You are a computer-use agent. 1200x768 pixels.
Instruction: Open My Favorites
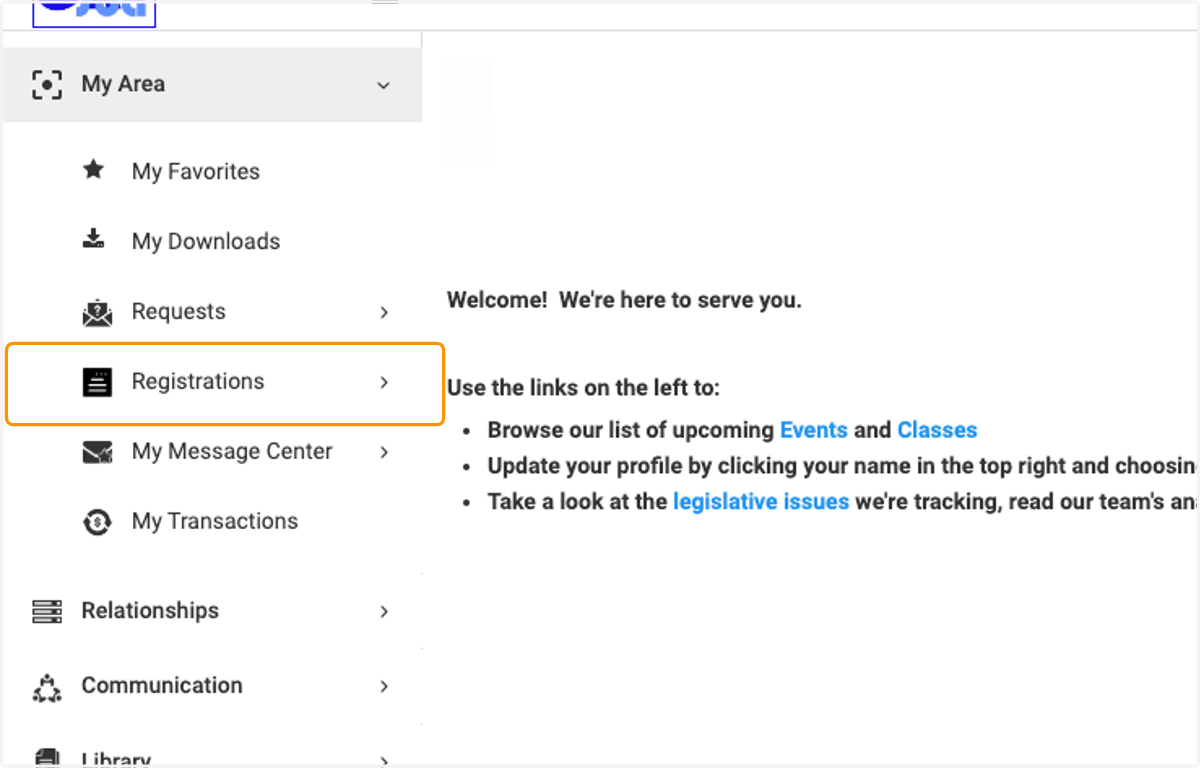(x=196, y=172)
